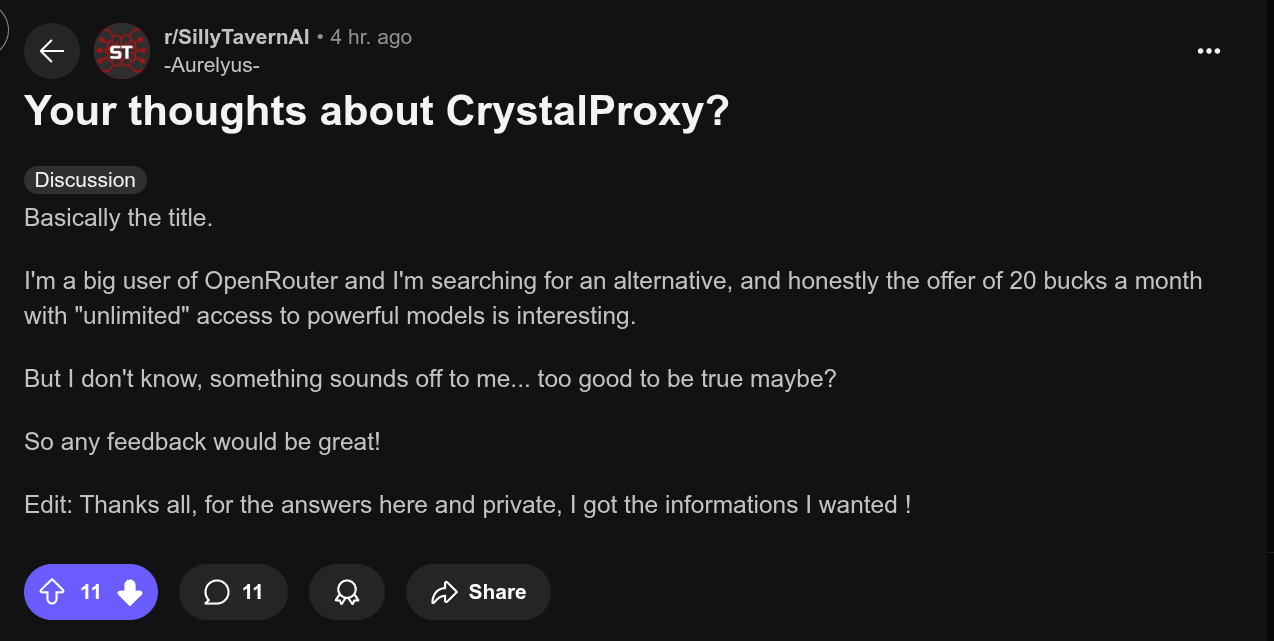Click the "Basically the title." text line
The image size is (1274, 641).
click(x=118, y=217)
